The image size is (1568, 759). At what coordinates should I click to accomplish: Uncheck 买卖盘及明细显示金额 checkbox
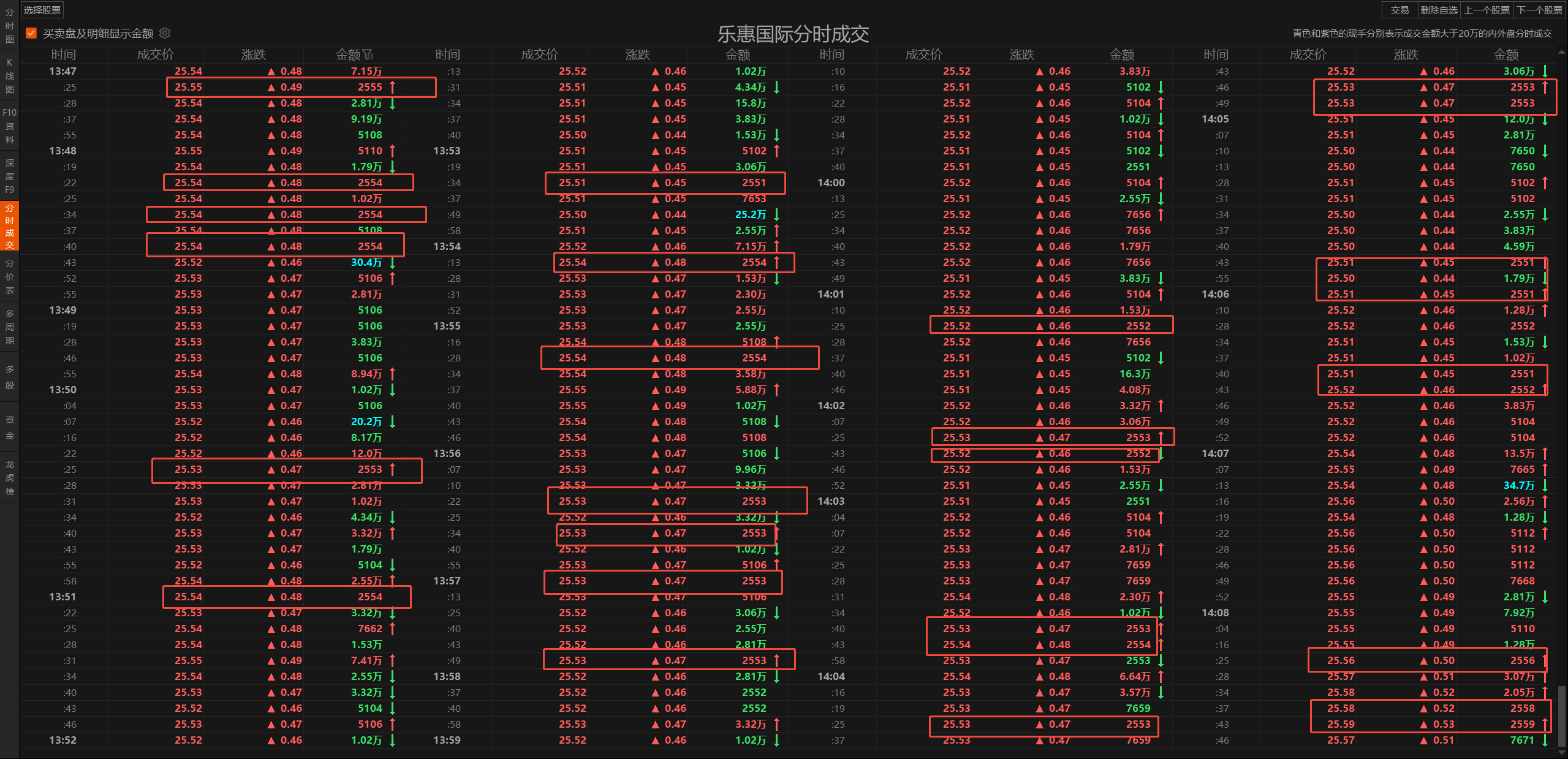tap(31, 33)
